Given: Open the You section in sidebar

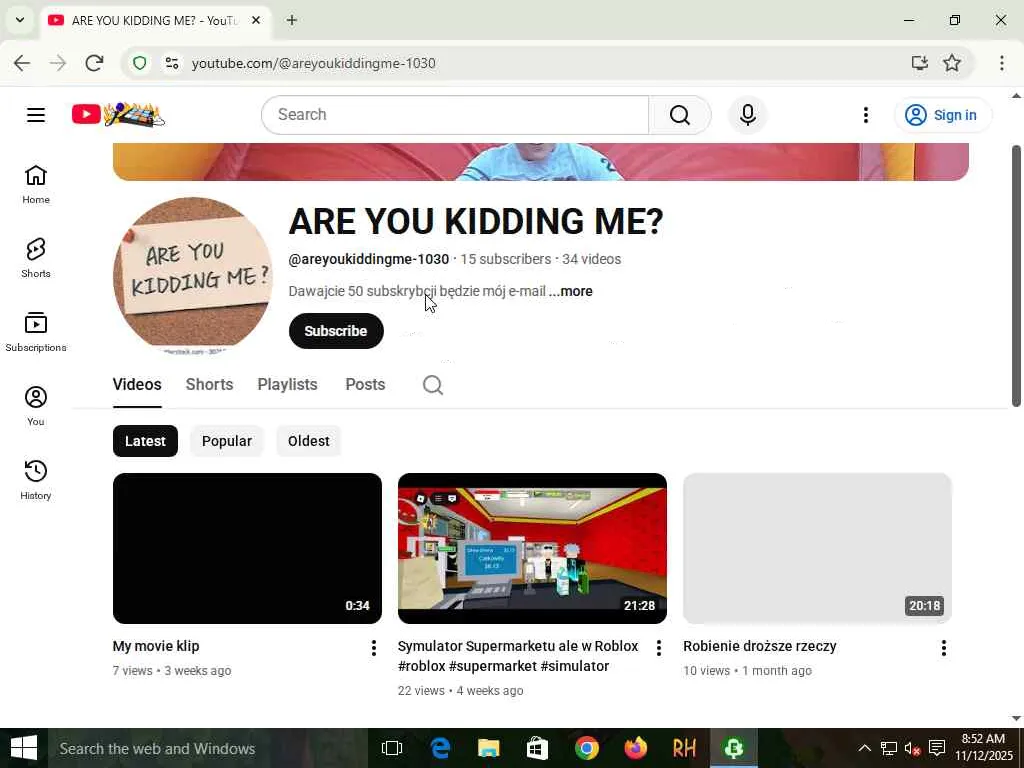Looking at the screenshot, I should click(x=36, y=406).
